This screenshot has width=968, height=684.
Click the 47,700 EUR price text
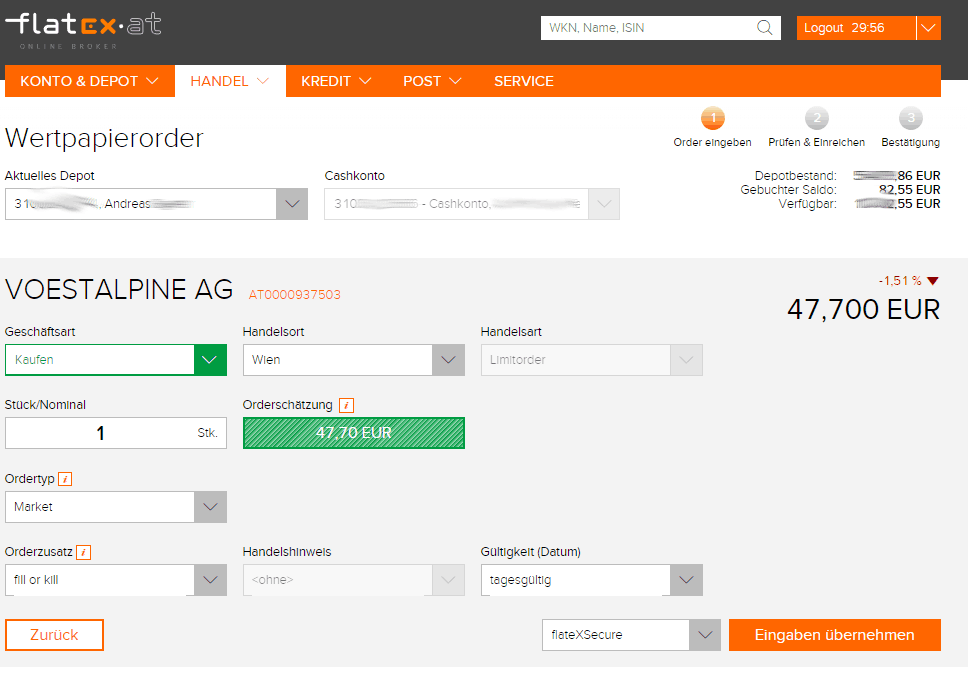(864, 309)
